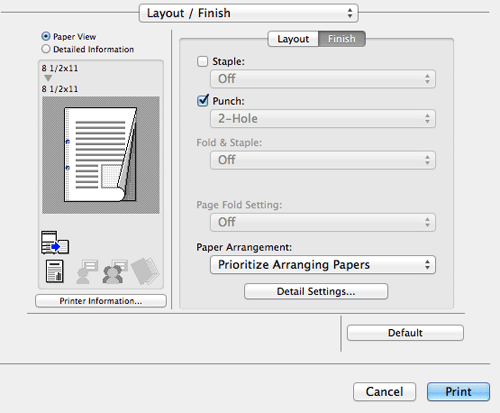The width and height of the screenshot is (500, 413).
Task: Click the Fold & Staple label
Action: (x=229, y=143)
